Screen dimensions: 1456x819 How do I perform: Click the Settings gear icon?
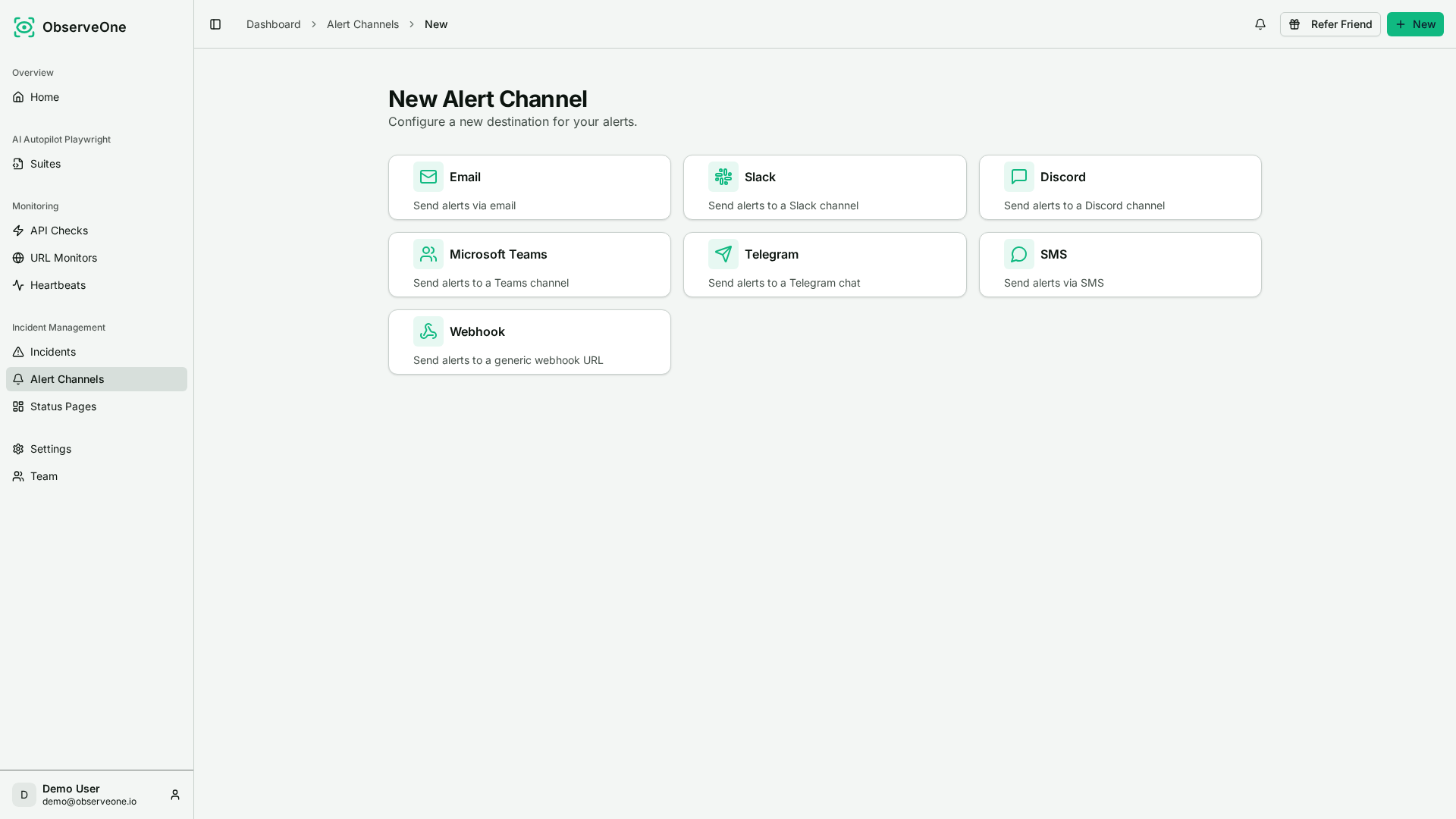tap(18, 449)
